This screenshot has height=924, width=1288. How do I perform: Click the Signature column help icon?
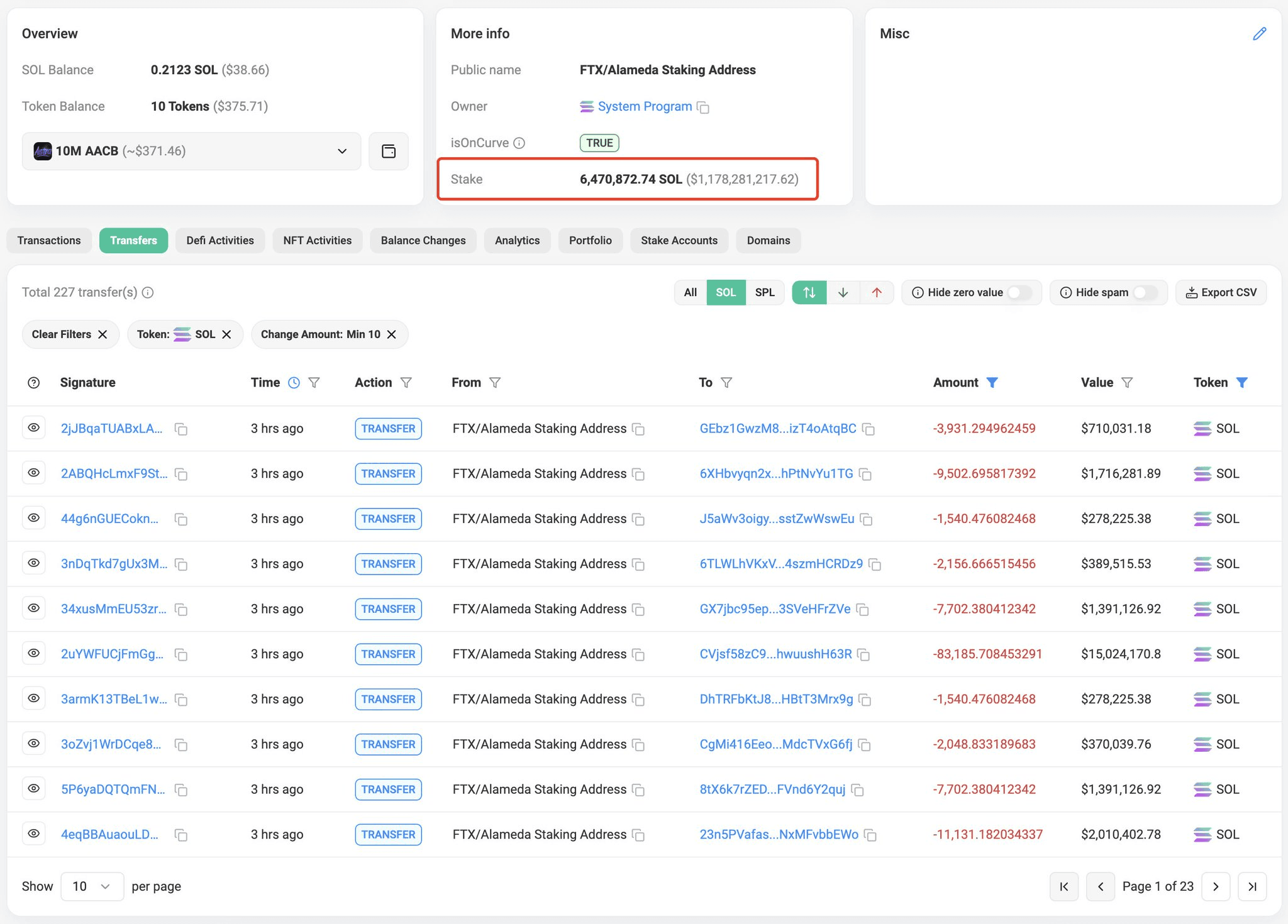pyautogui.click(x=34, y=383)
